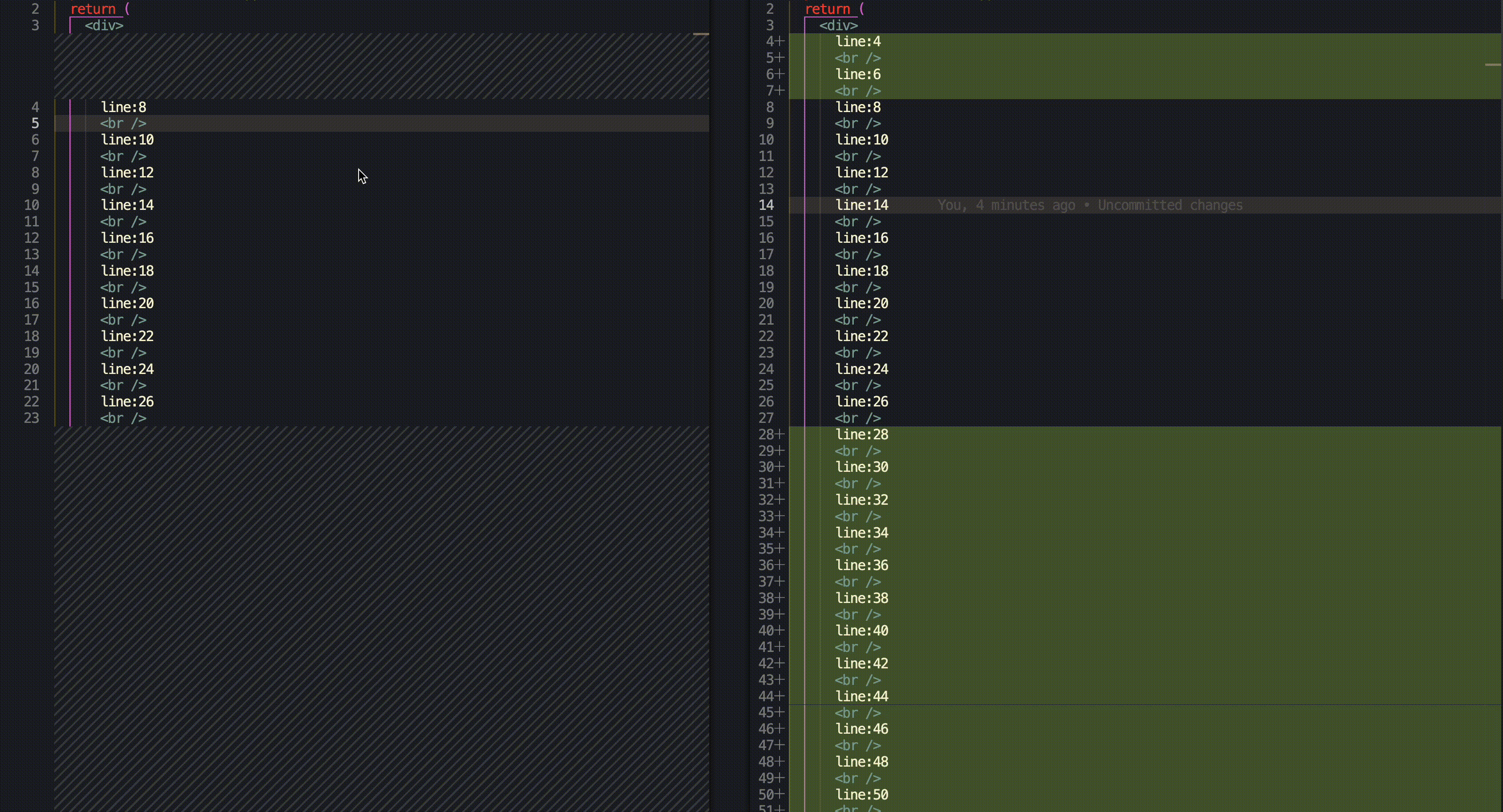Click the added 'line:46' in right pane

tap(862, 729)
